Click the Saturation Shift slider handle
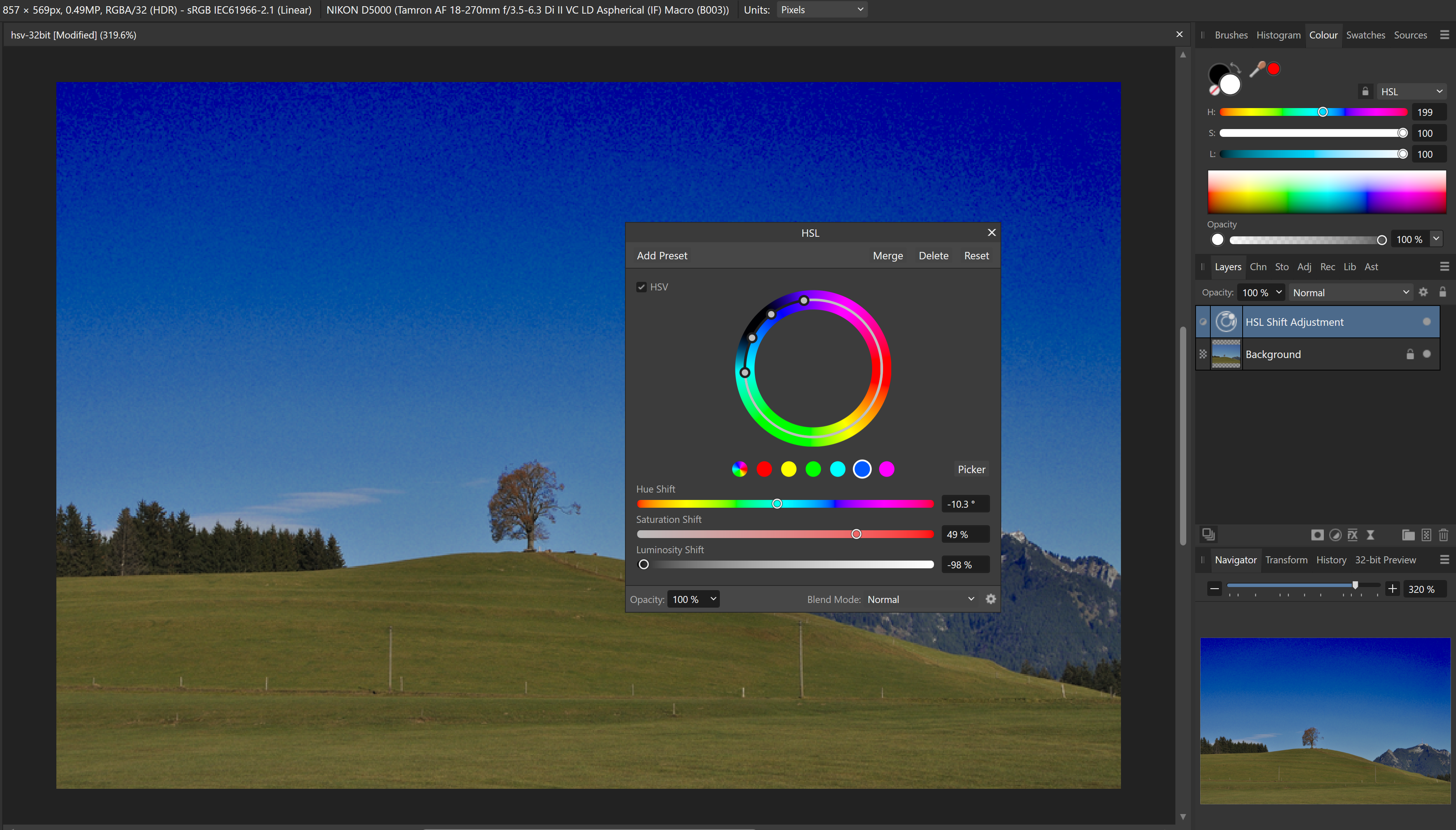 click(x=856, y=533)
